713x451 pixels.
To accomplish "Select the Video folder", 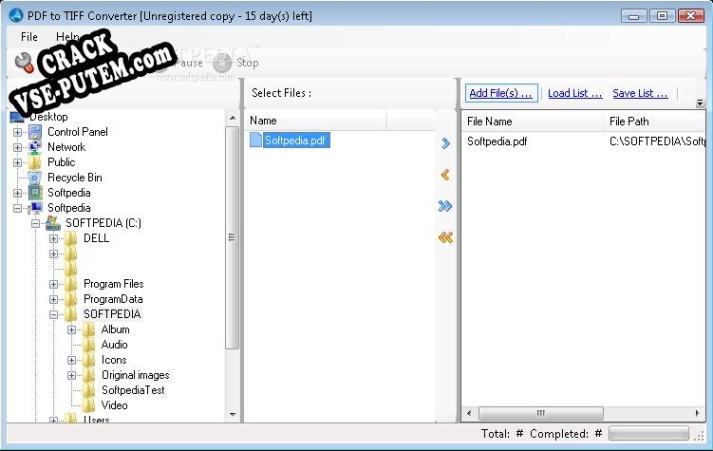I will [x=114, y=405].
